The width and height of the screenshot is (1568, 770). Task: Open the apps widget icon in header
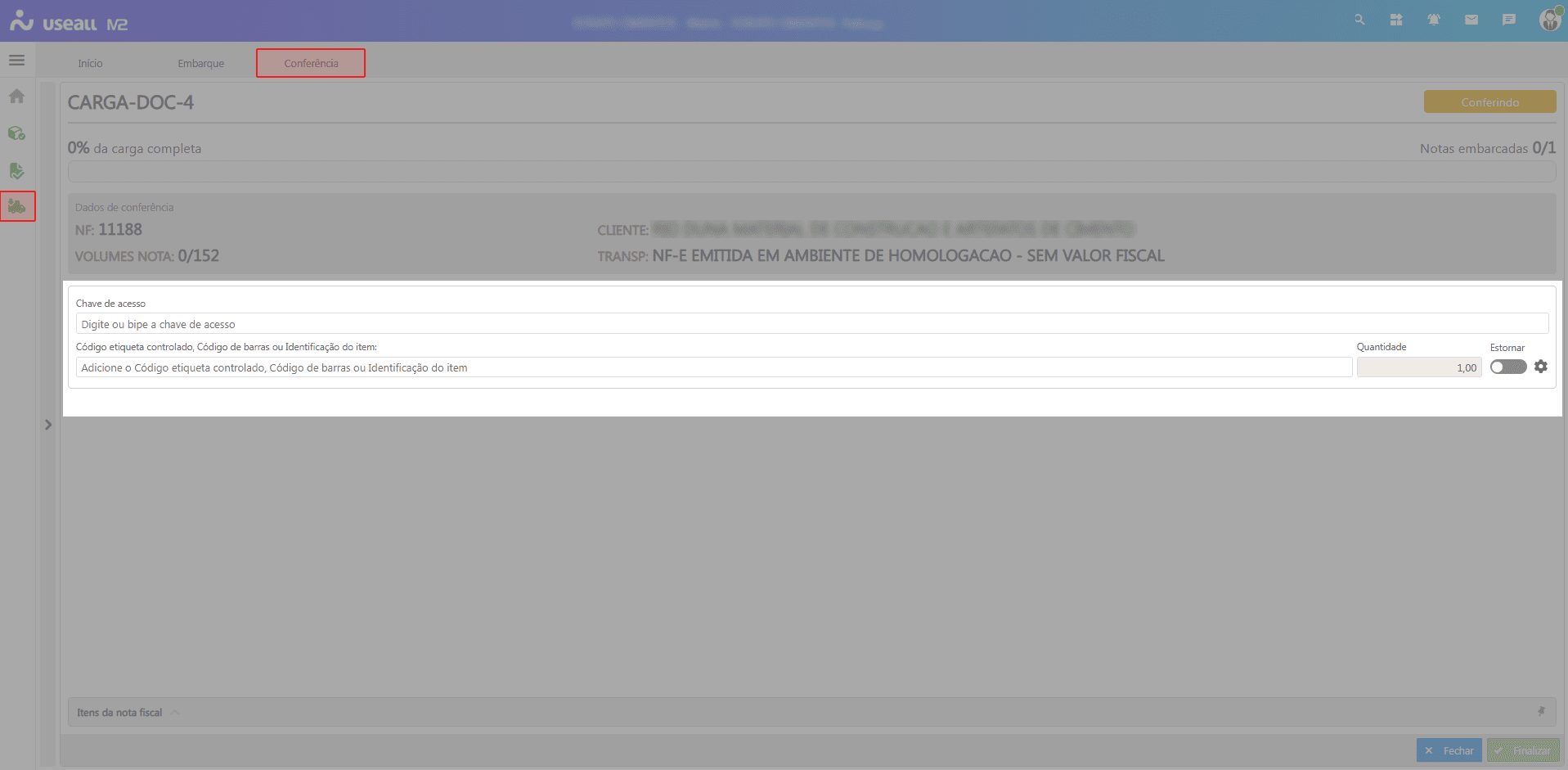coord(1396,20)
